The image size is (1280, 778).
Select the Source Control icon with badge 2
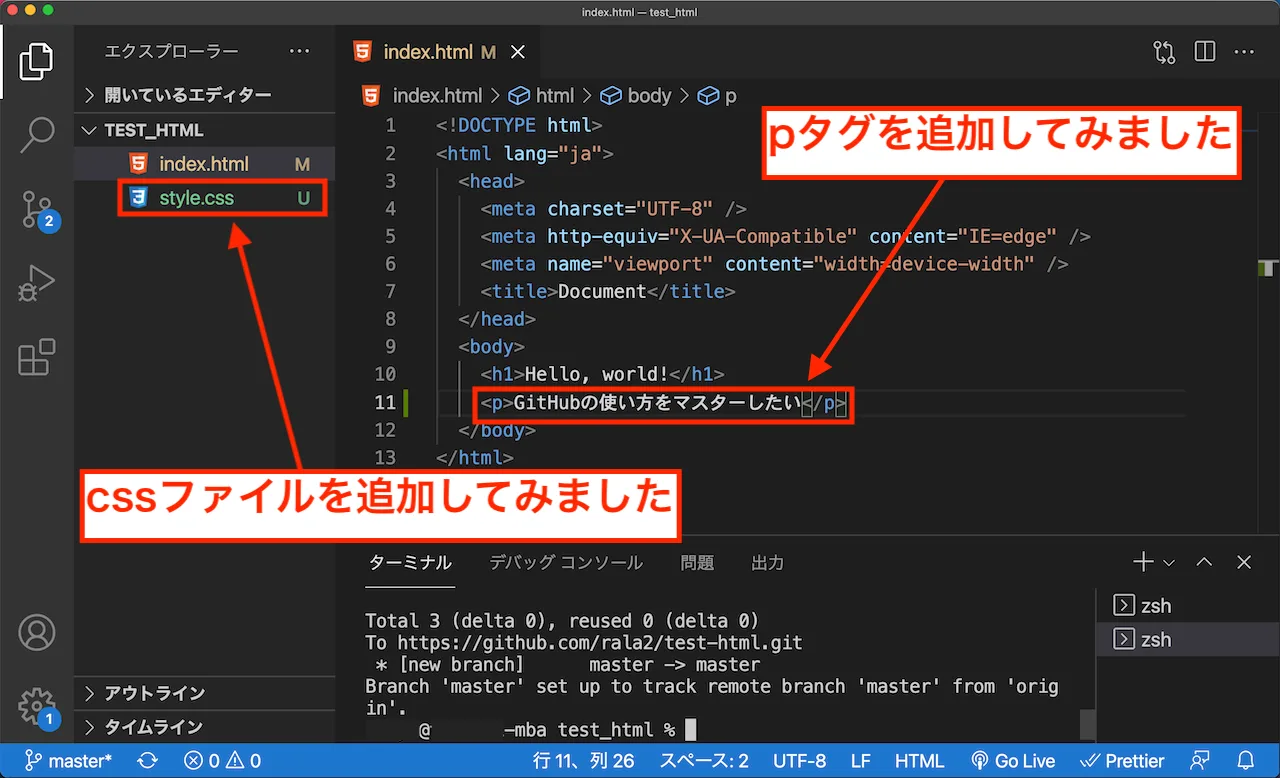(37, 208)
